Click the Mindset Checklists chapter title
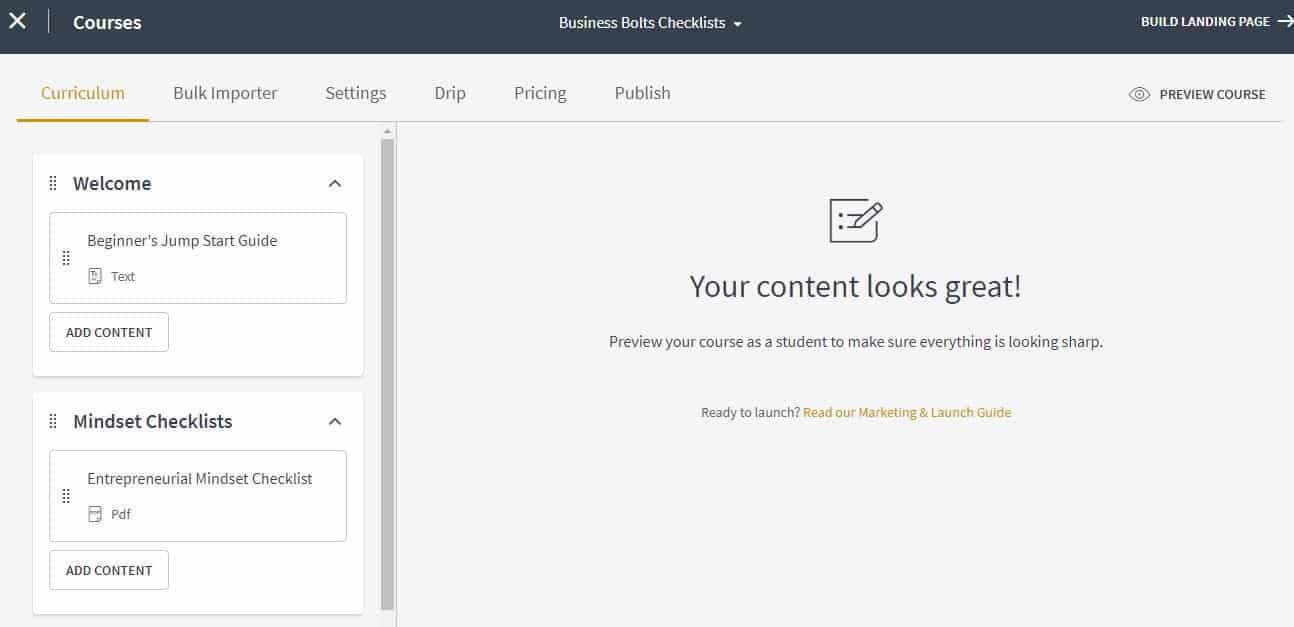 click(152, 421)
